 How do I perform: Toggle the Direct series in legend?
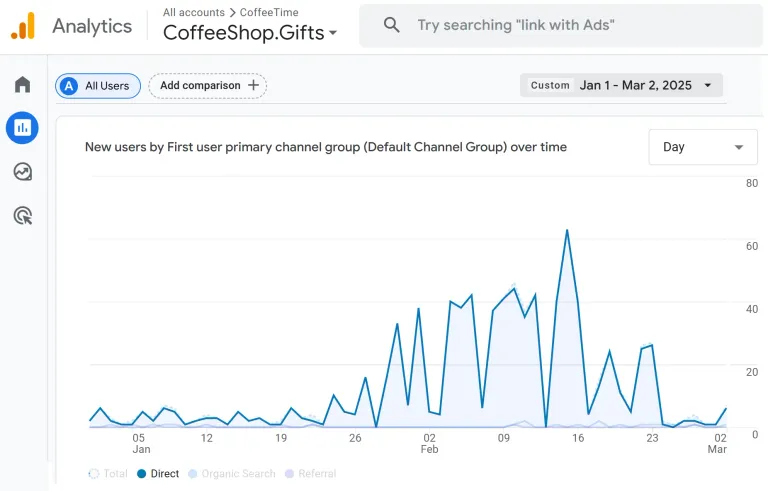click(x=158, y=473)
